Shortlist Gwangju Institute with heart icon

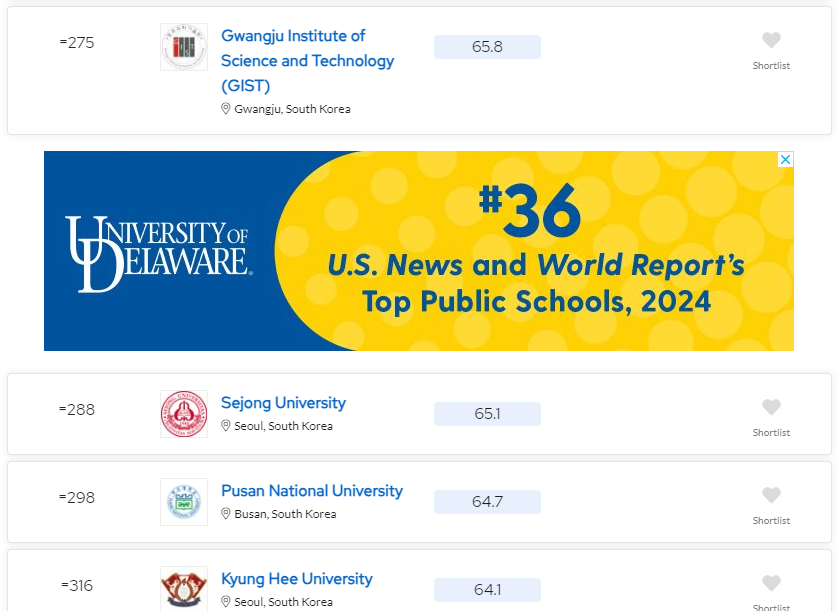tap(771, 40)
